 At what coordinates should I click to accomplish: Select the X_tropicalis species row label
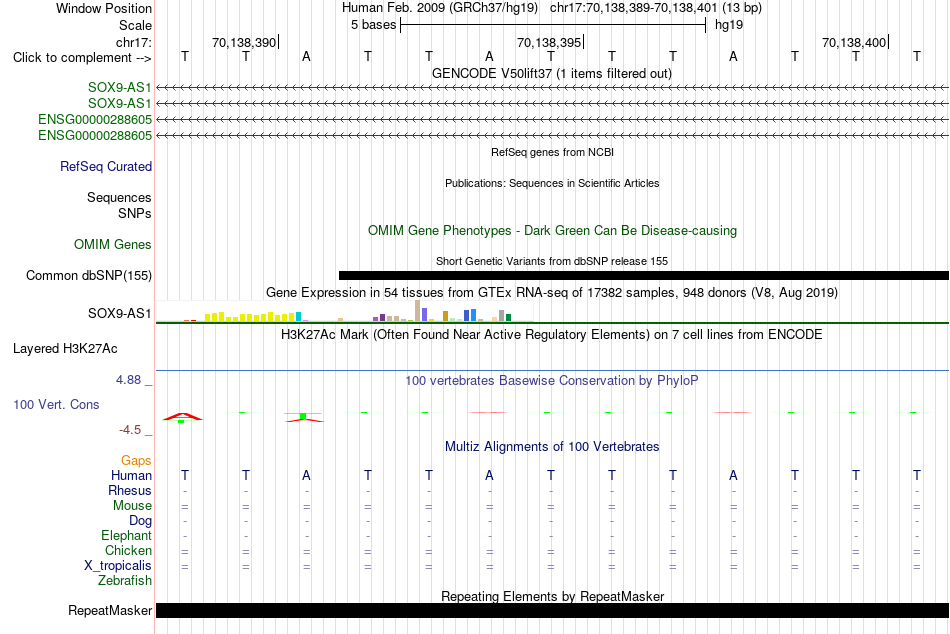(118, 566)
